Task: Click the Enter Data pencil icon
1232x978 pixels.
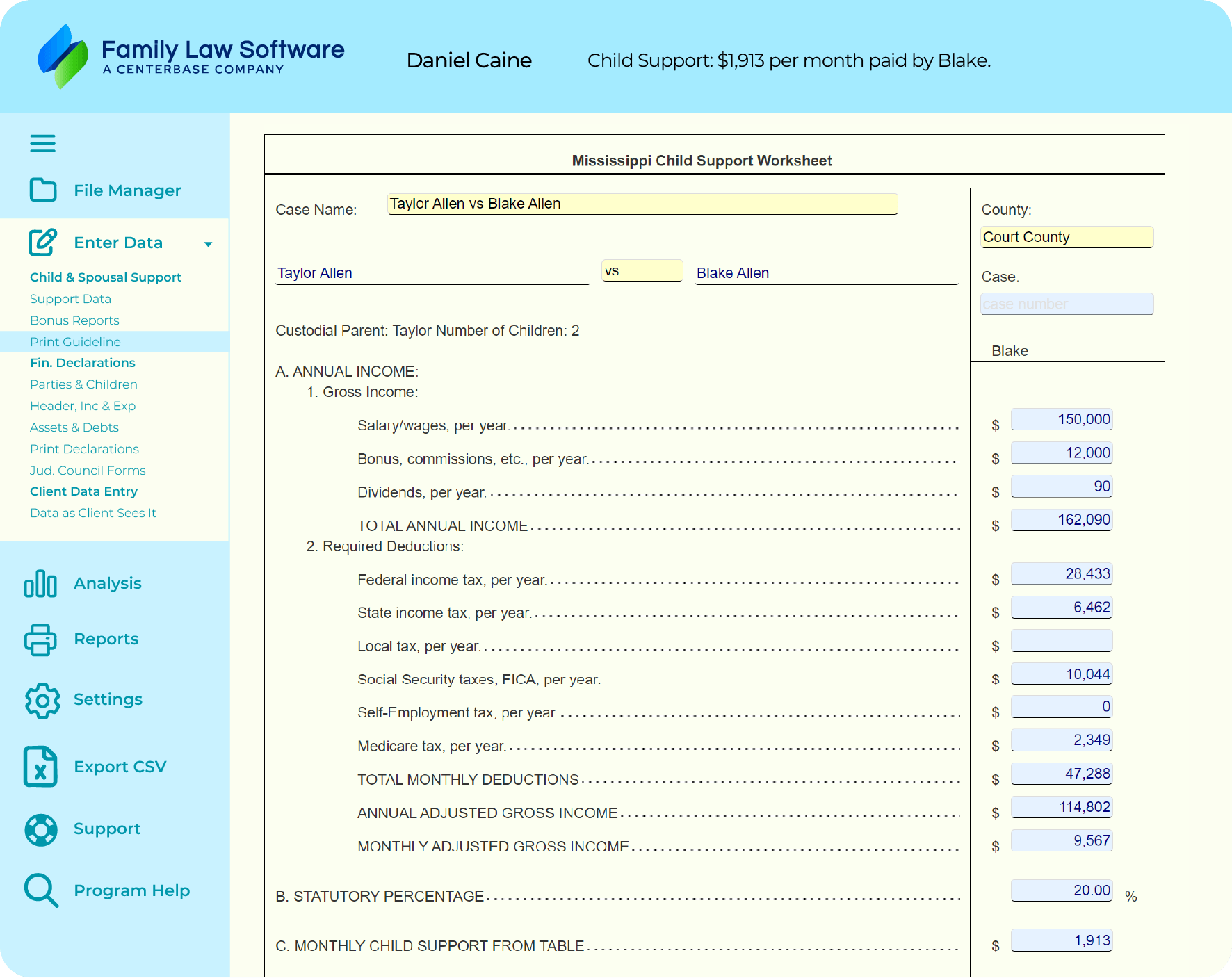Action: pyautogui.click(x=43, y=243)
